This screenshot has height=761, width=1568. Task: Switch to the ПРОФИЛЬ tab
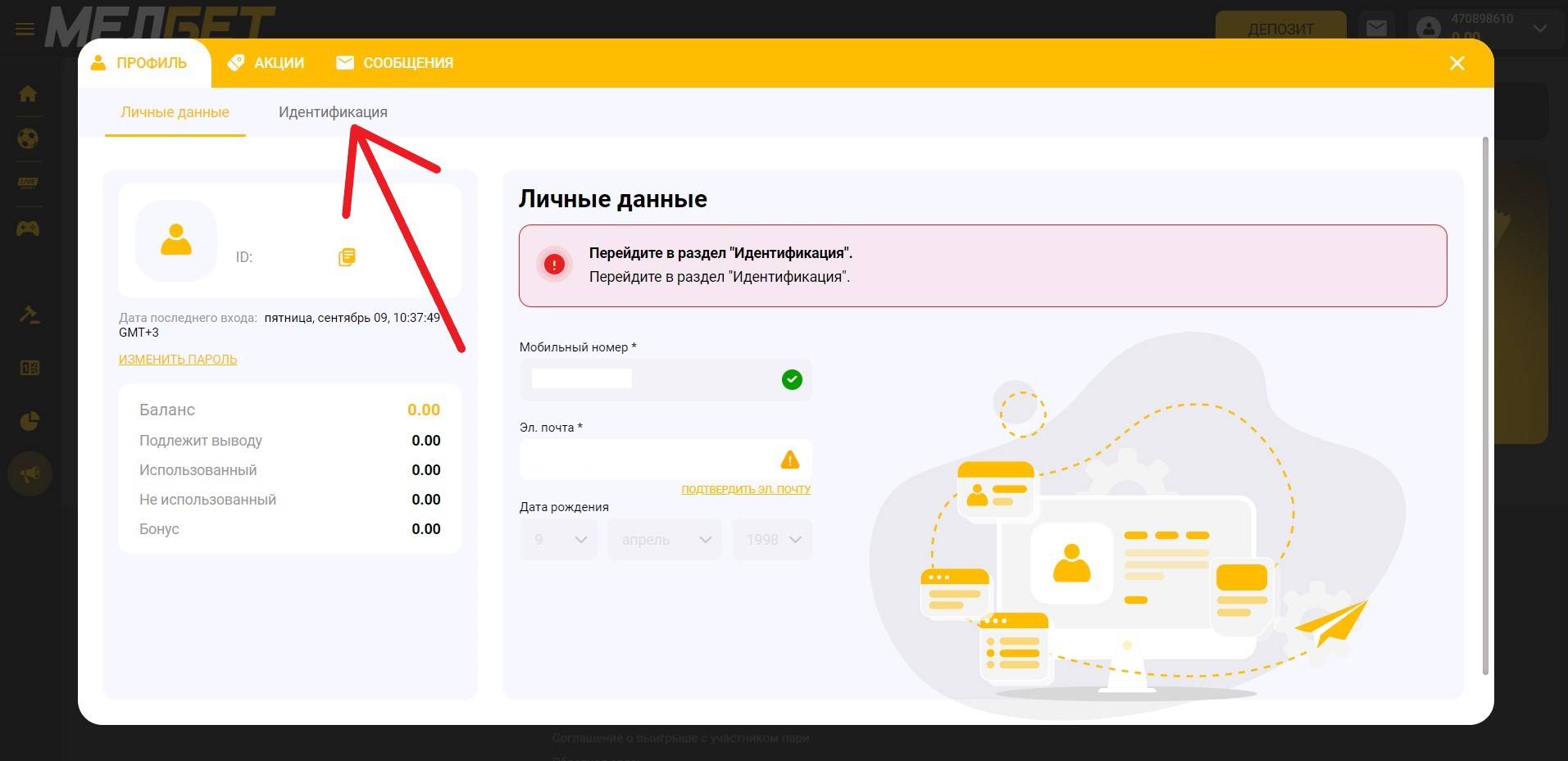point(144,63)
